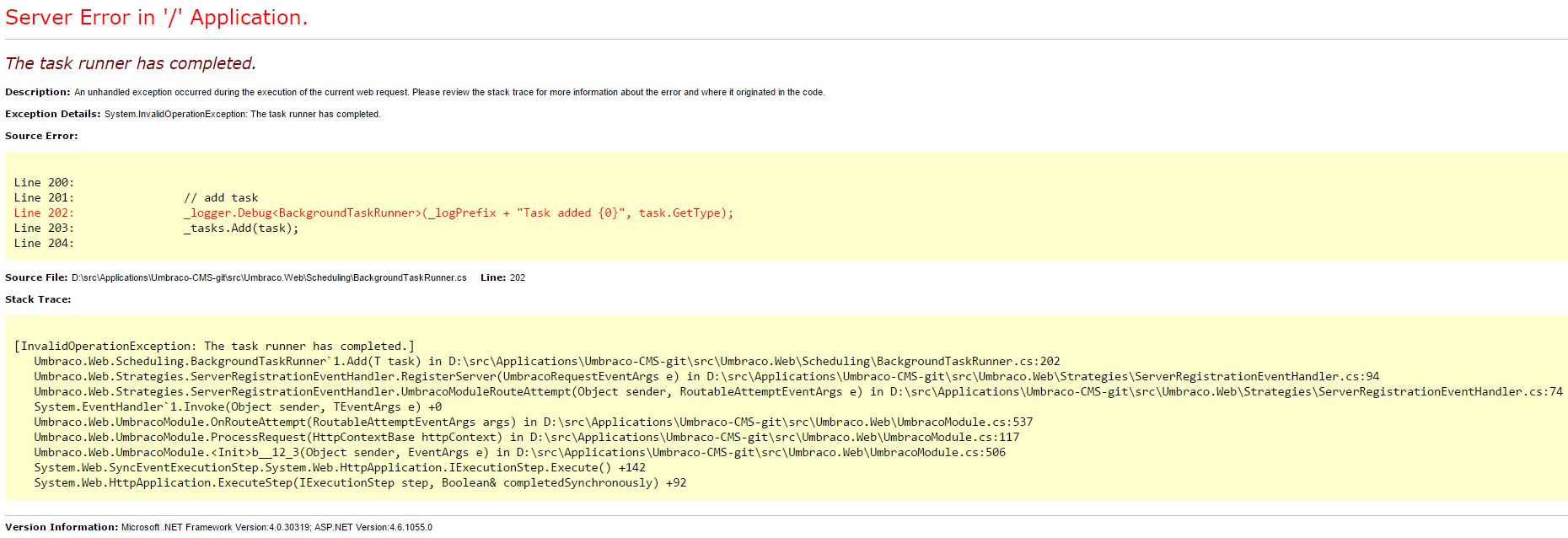
Task: Click the sentence beginning "An unhandled exception occurred"
Action: [x=449, y=92]
